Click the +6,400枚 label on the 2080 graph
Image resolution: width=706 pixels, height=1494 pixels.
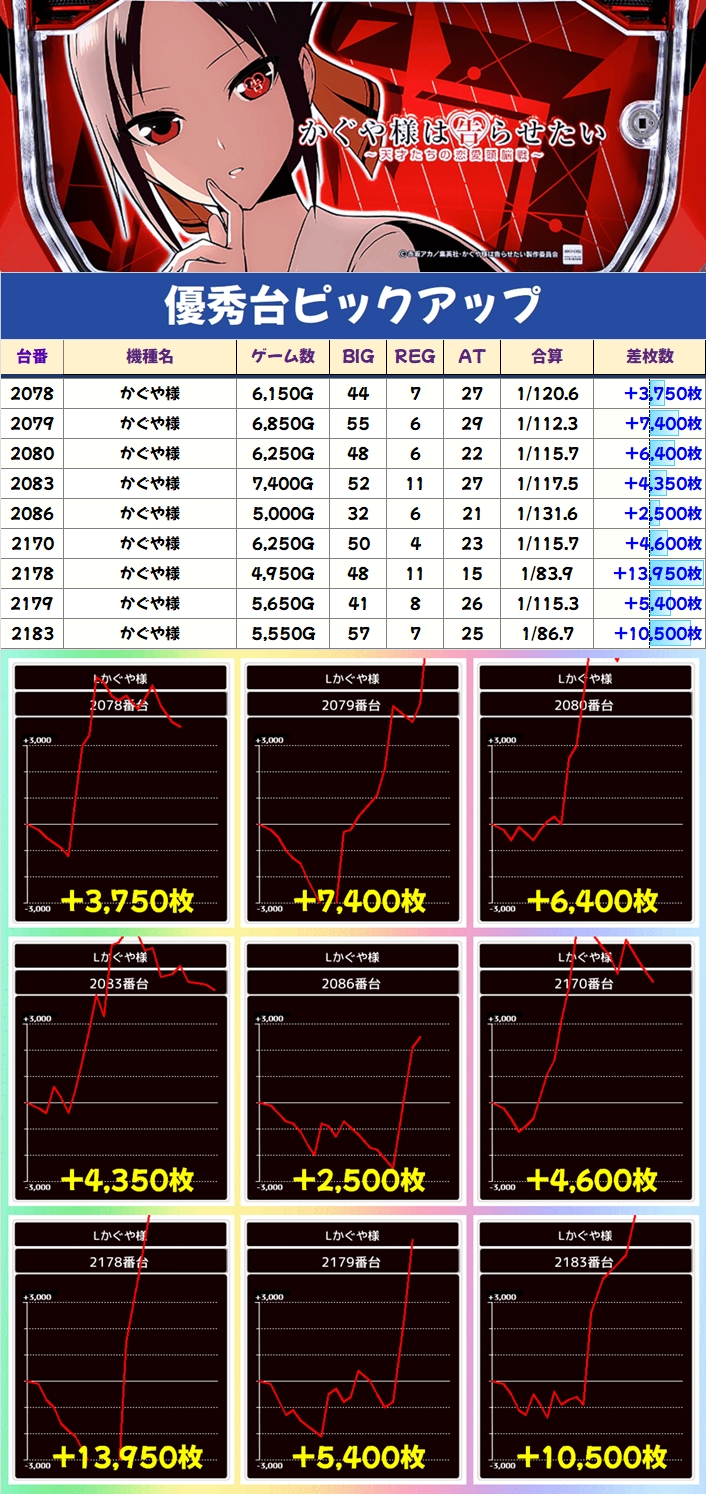click(591, 901)
